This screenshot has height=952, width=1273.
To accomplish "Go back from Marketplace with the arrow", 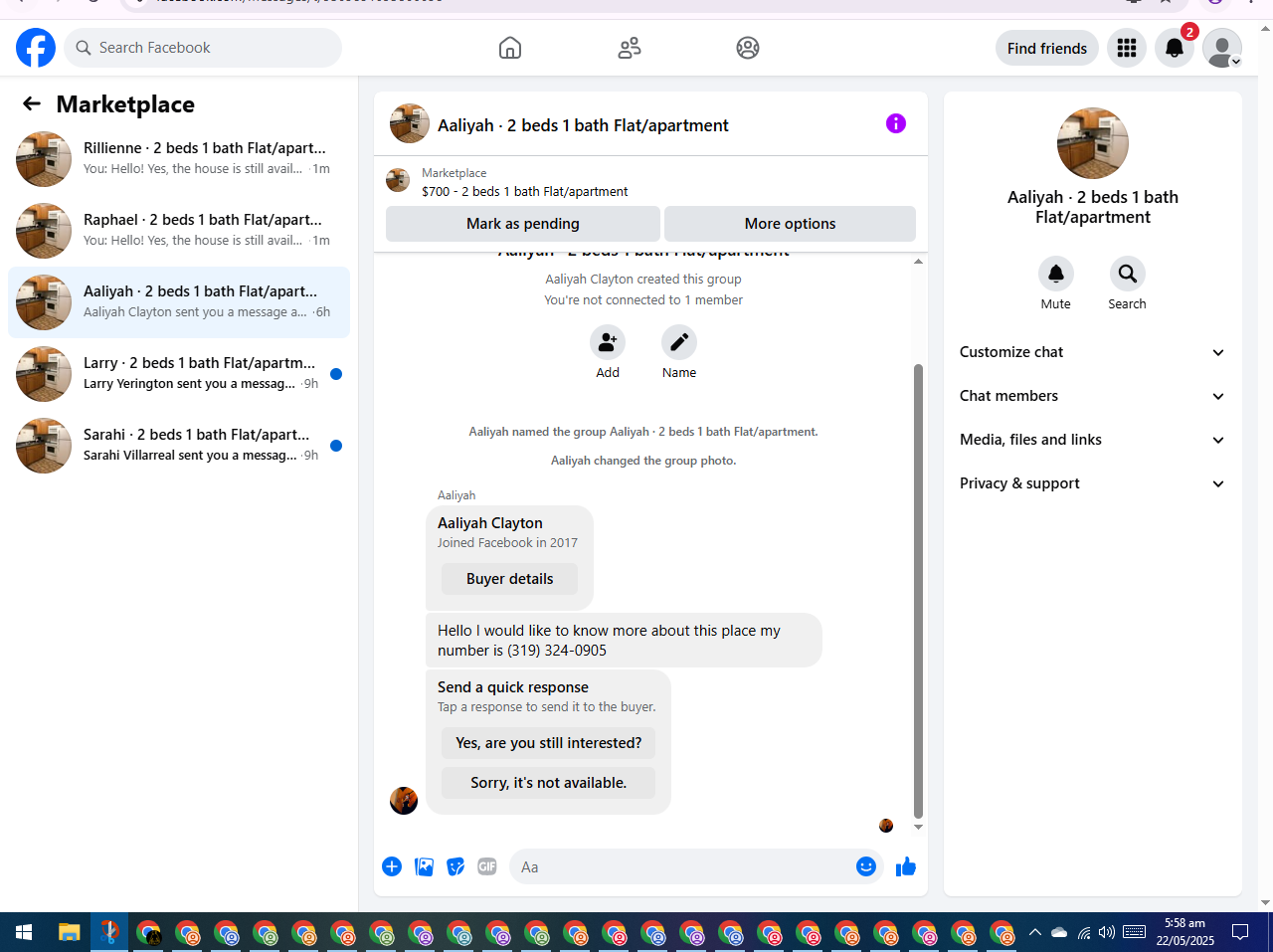I will [x=32, y=103].
